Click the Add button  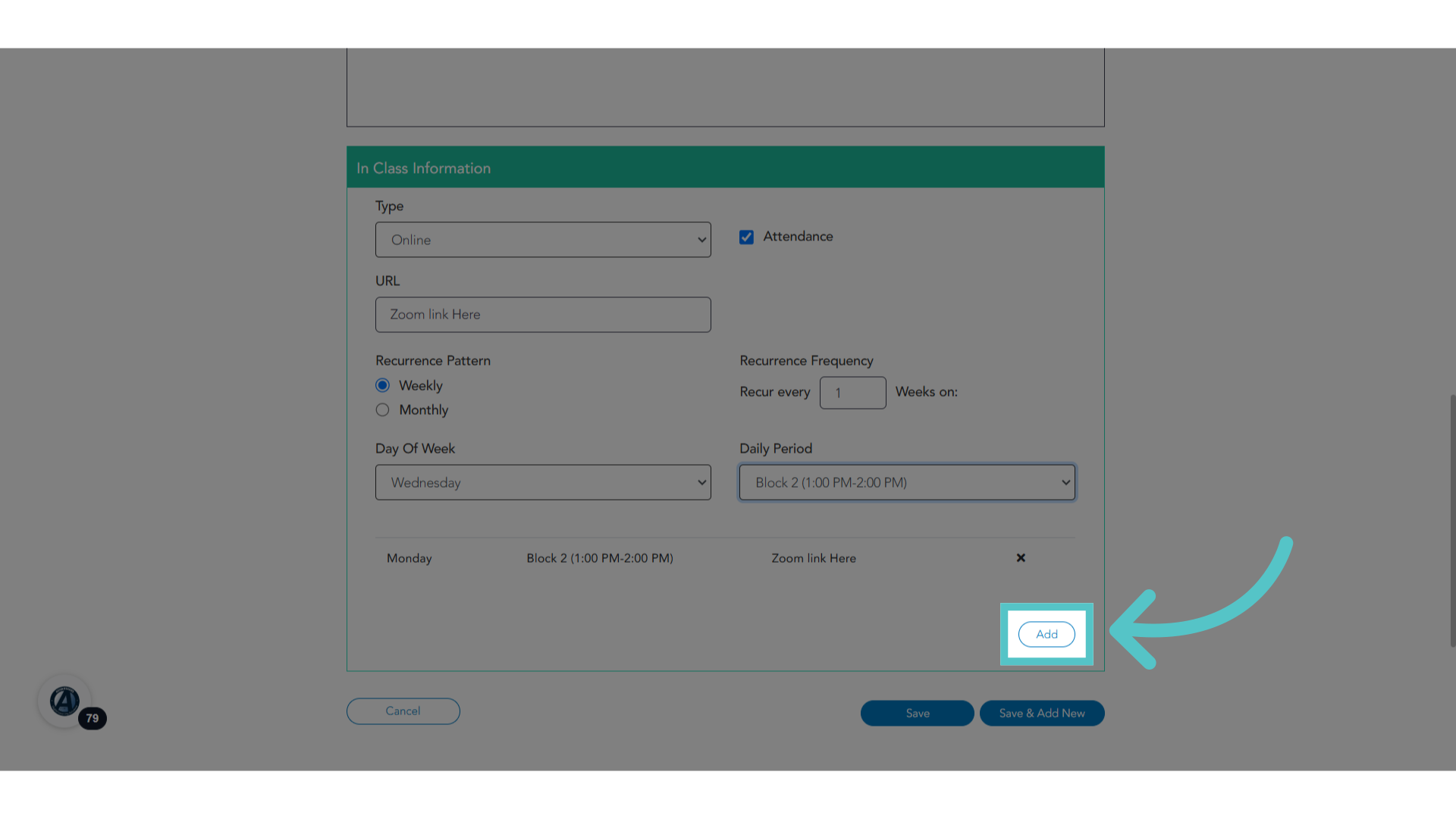pyautogui.click(x=1046, y=634)
